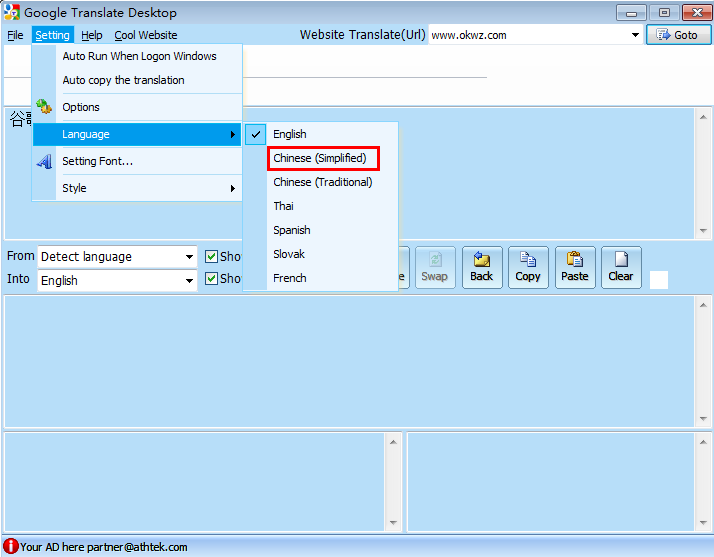714x557 pixels.
Task: Click the red info icon in status bar
Action: [x=11, y=547]
